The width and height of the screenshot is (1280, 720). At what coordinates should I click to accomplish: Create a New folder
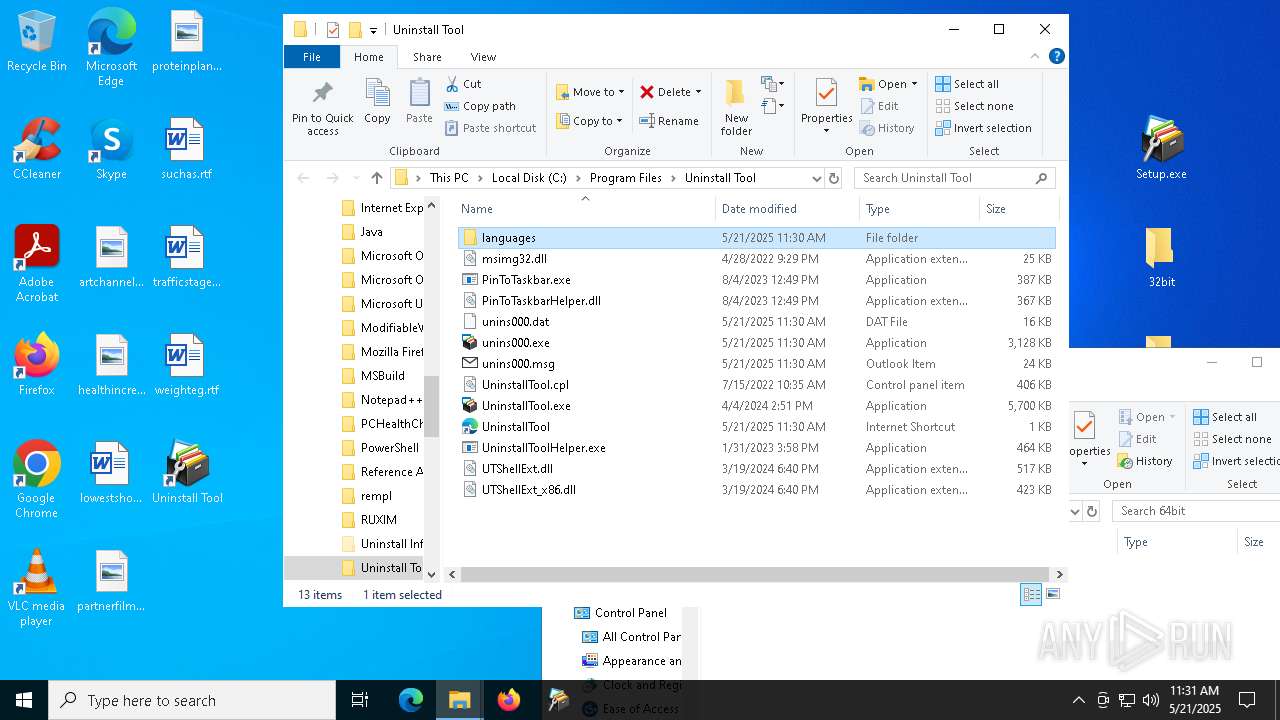pos(736,108)
